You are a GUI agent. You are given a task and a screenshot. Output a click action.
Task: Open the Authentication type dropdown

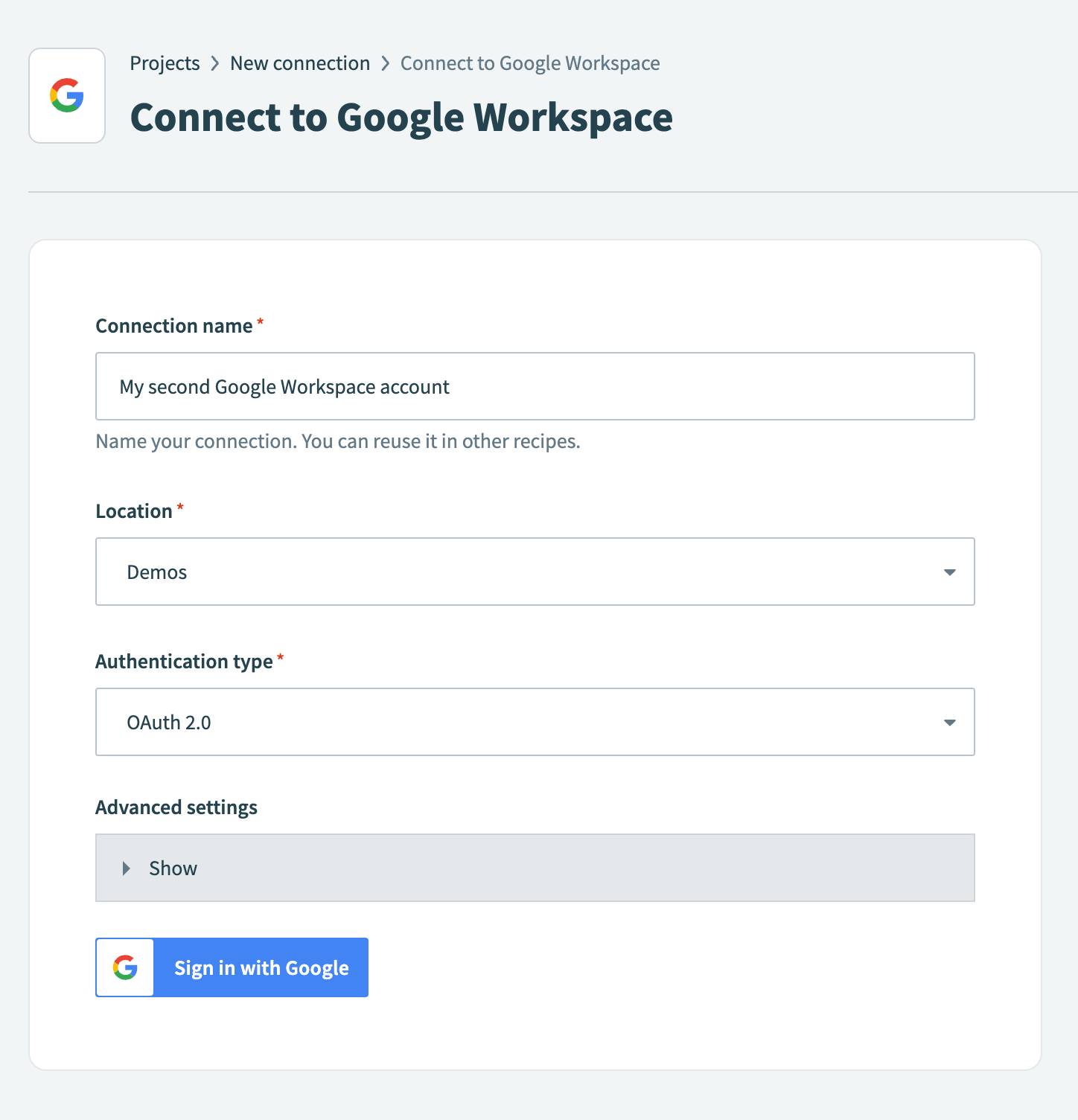click(x=535, y=722)
